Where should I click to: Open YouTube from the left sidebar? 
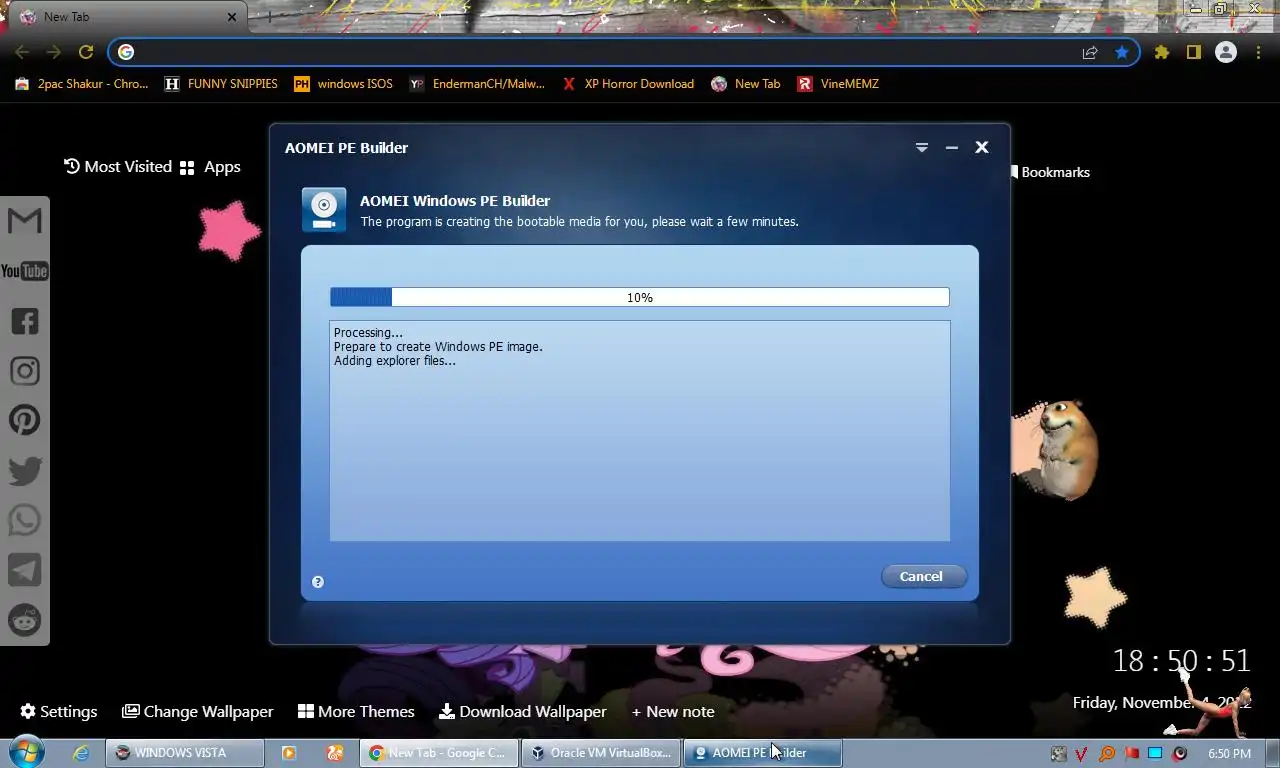[25, 271]
